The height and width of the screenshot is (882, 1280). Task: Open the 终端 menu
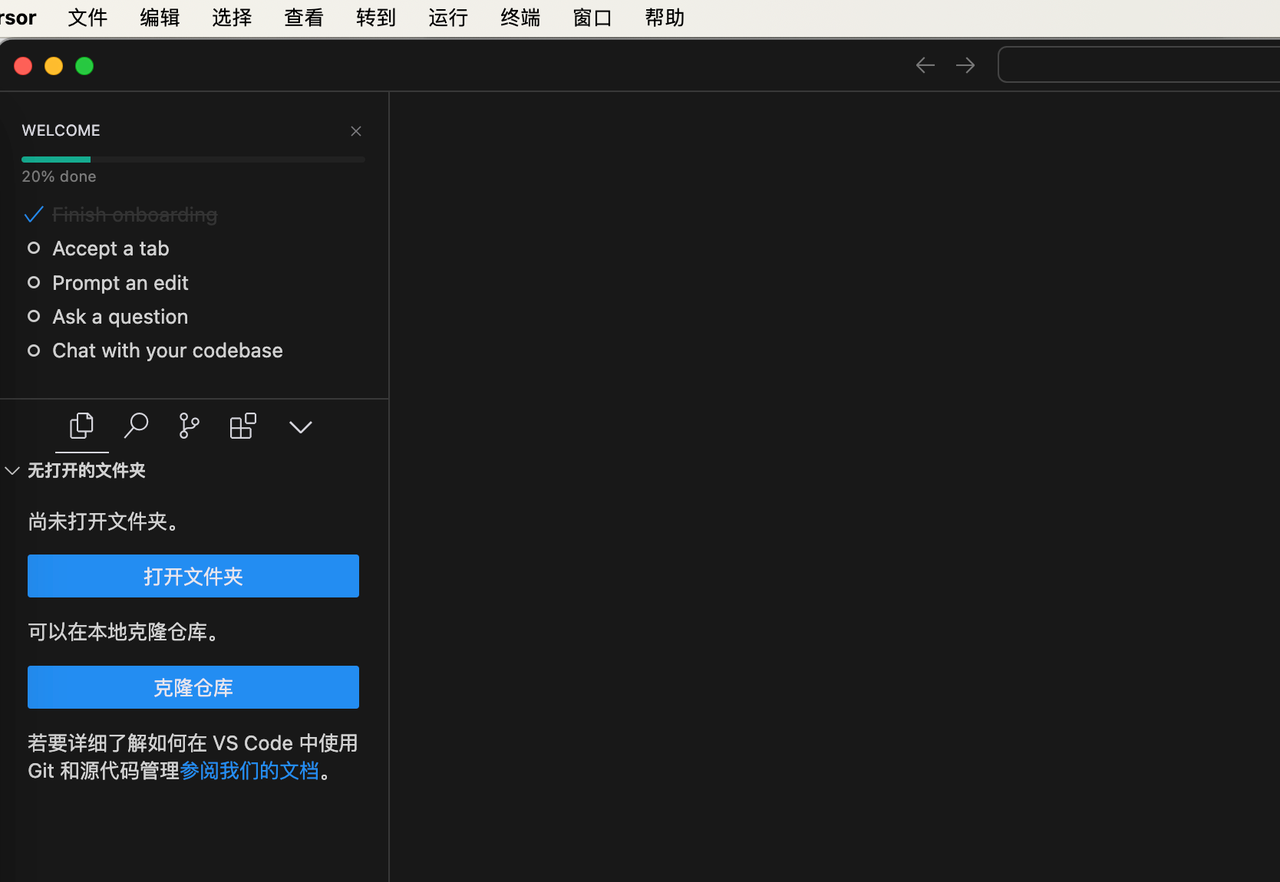(520, 17)
